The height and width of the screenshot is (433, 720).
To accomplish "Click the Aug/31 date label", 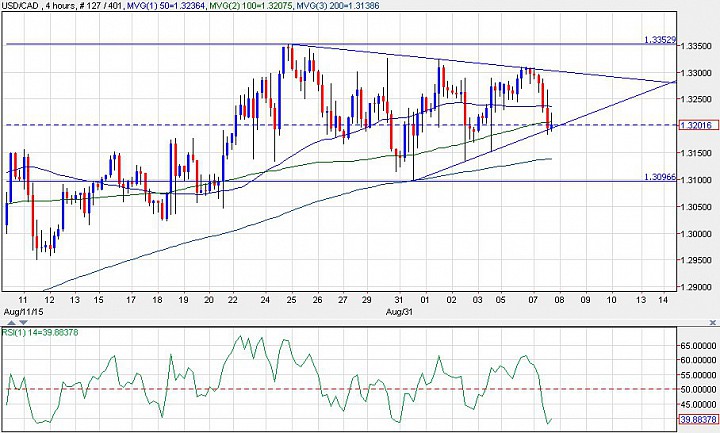I will coord(399,312).
